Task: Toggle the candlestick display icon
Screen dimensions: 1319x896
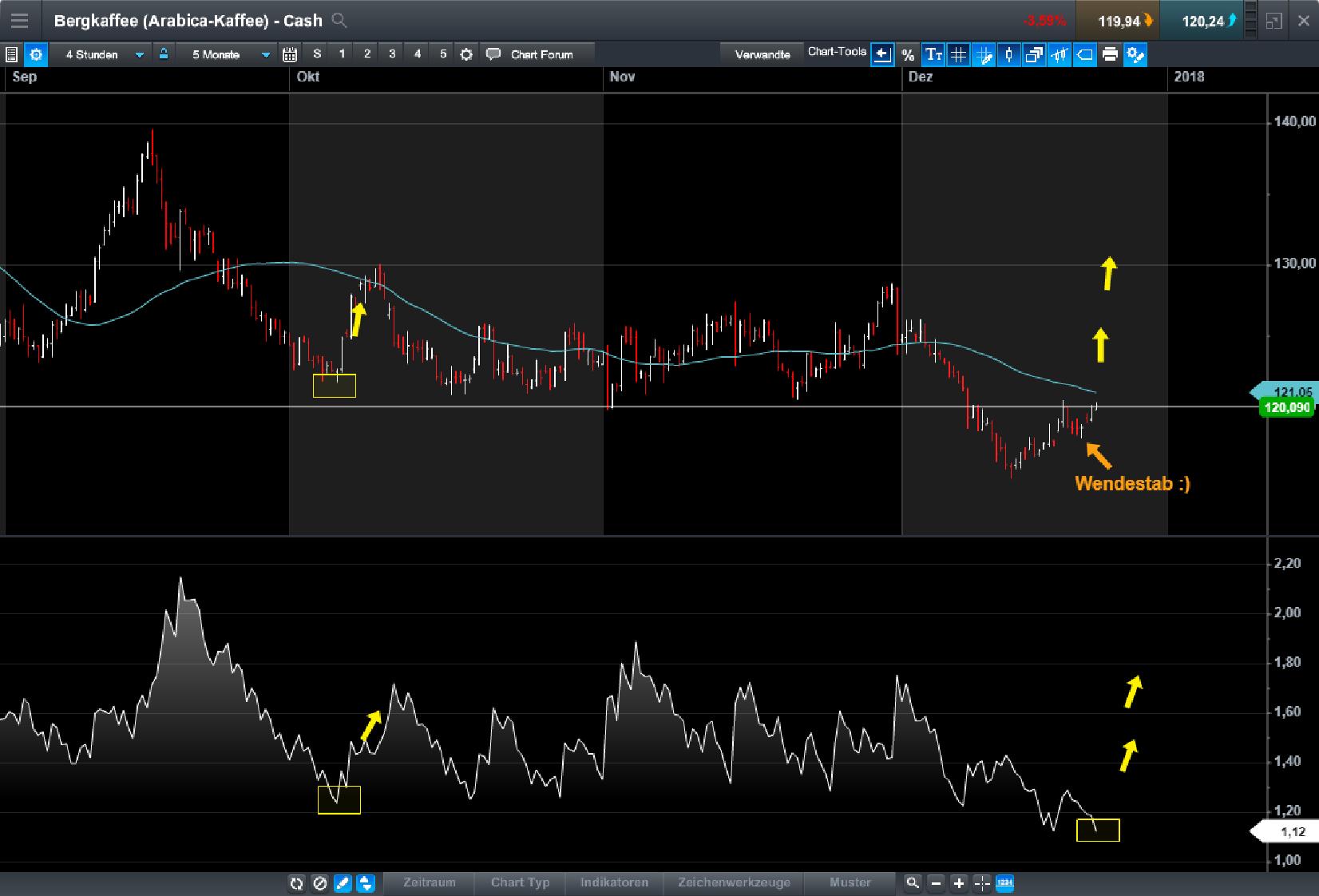Action: pos(1009,54)
